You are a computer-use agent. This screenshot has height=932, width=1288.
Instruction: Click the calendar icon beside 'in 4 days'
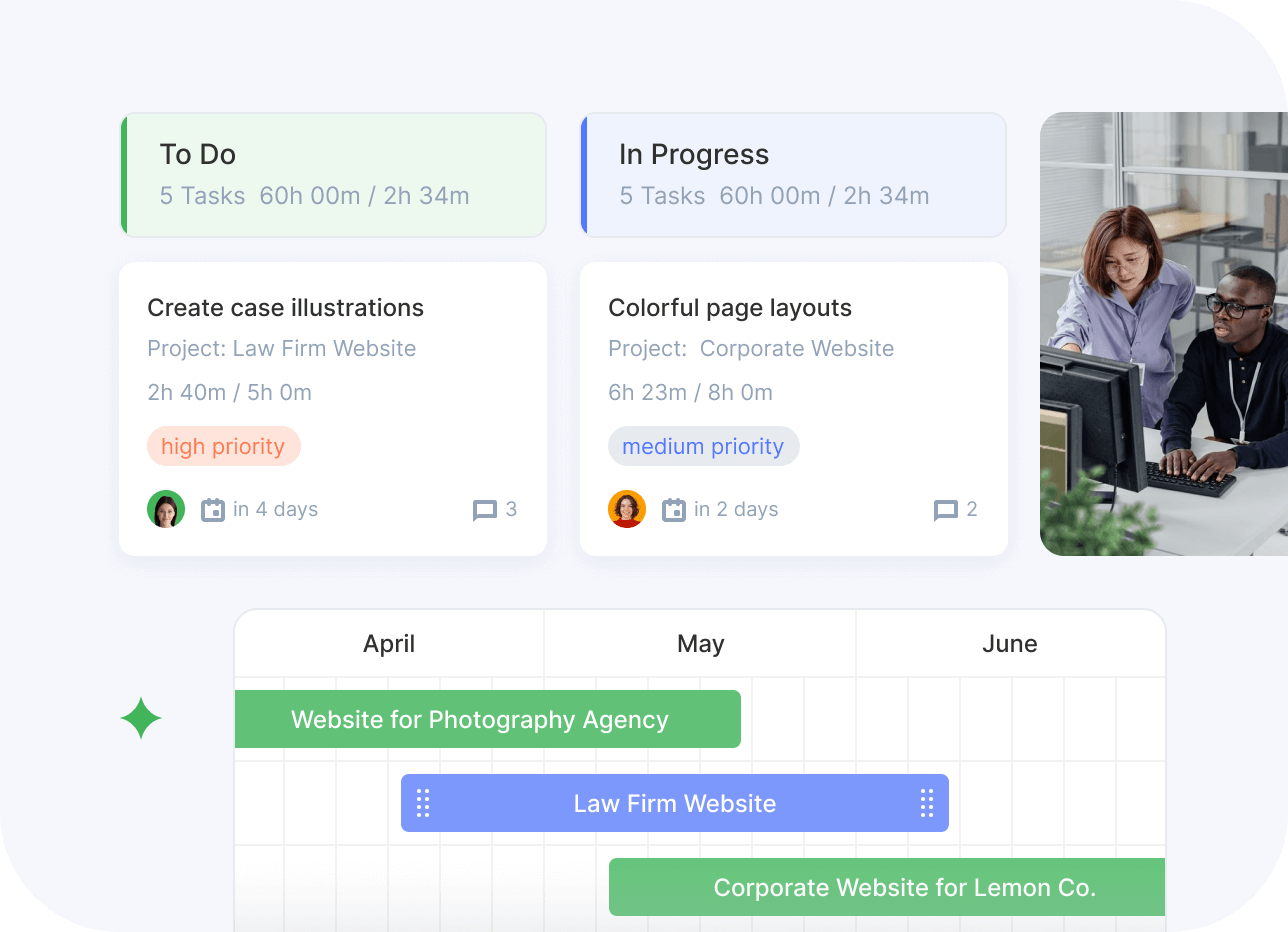tap(213, 510)
